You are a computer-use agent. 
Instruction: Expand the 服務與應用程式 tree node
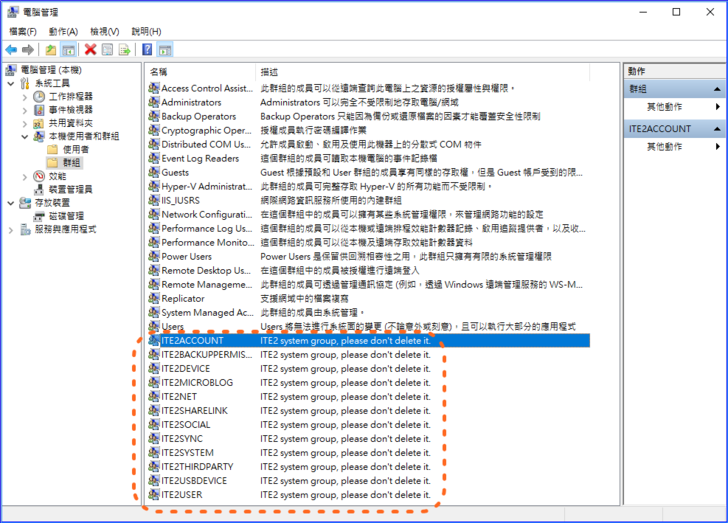[x=11, y=229]
